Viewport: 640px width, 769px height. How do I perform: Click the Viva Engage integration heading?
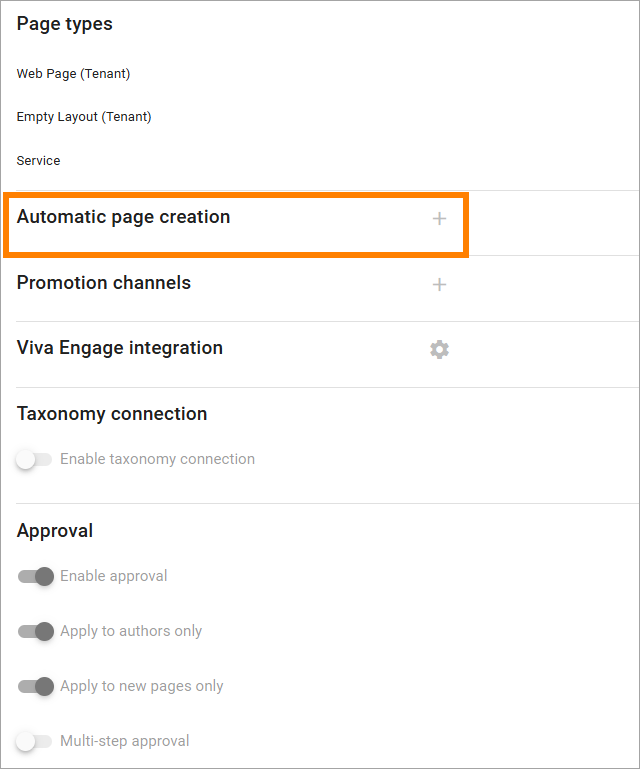[120, 348]
